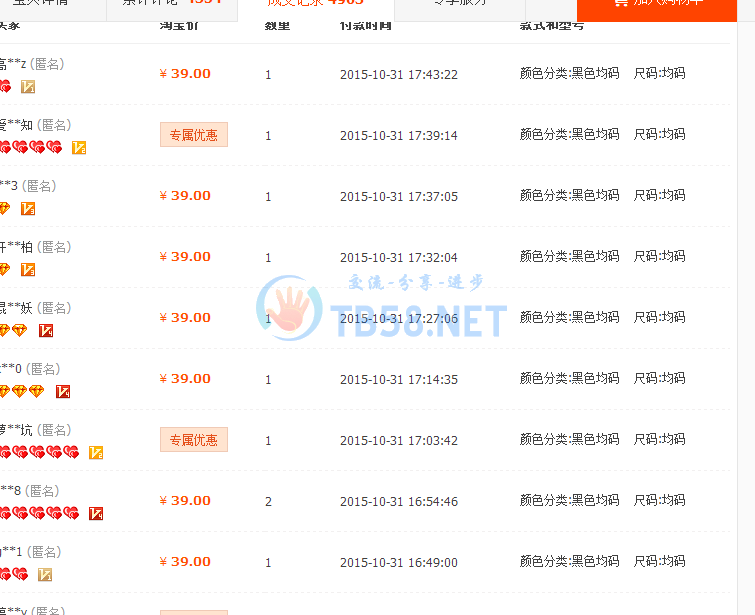
Task: Click four-heart credit rating under 爱**知
Action: click(x=31, y=147)
